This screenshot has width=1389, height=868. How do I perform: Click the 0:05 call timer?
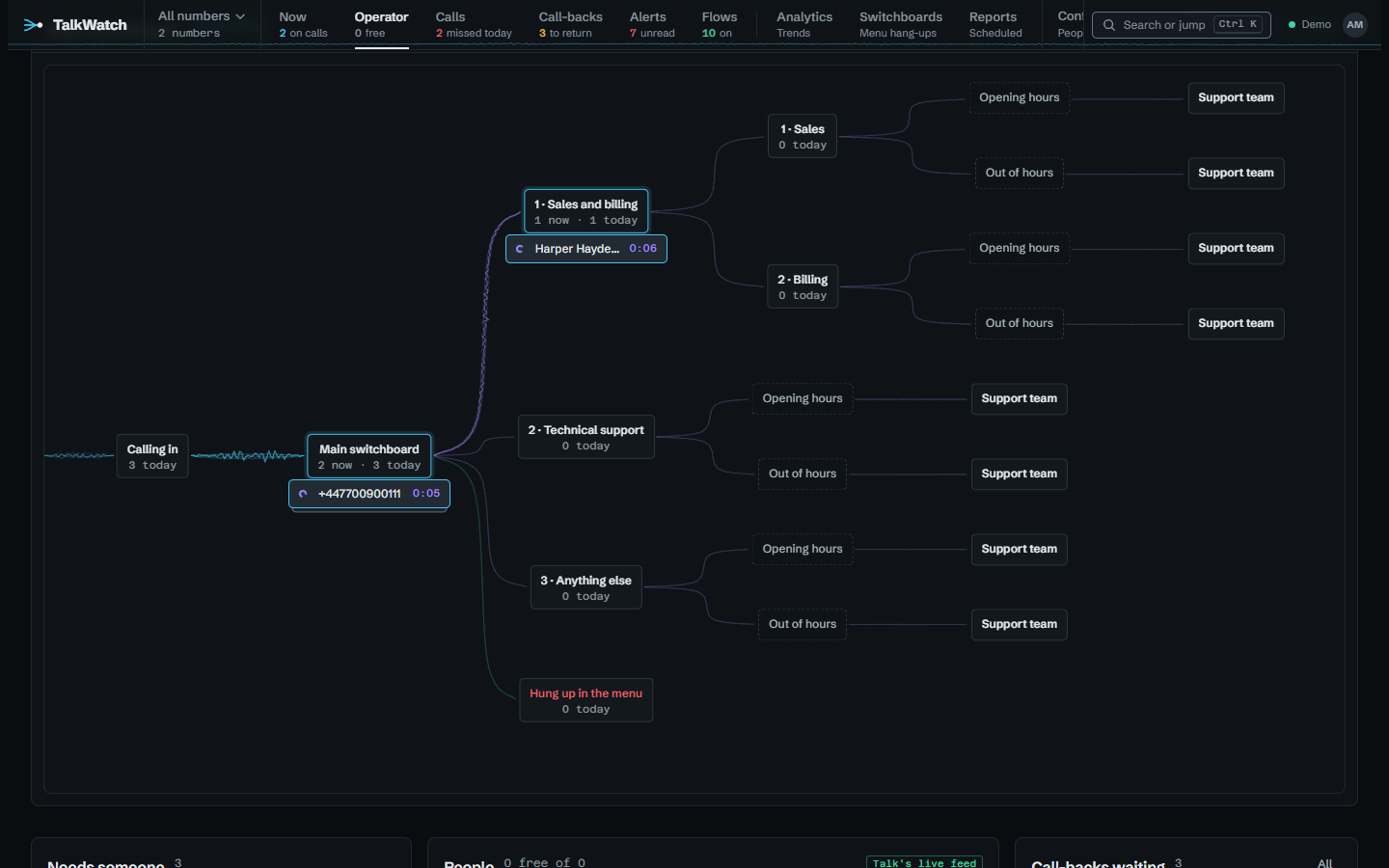point(426,494)
